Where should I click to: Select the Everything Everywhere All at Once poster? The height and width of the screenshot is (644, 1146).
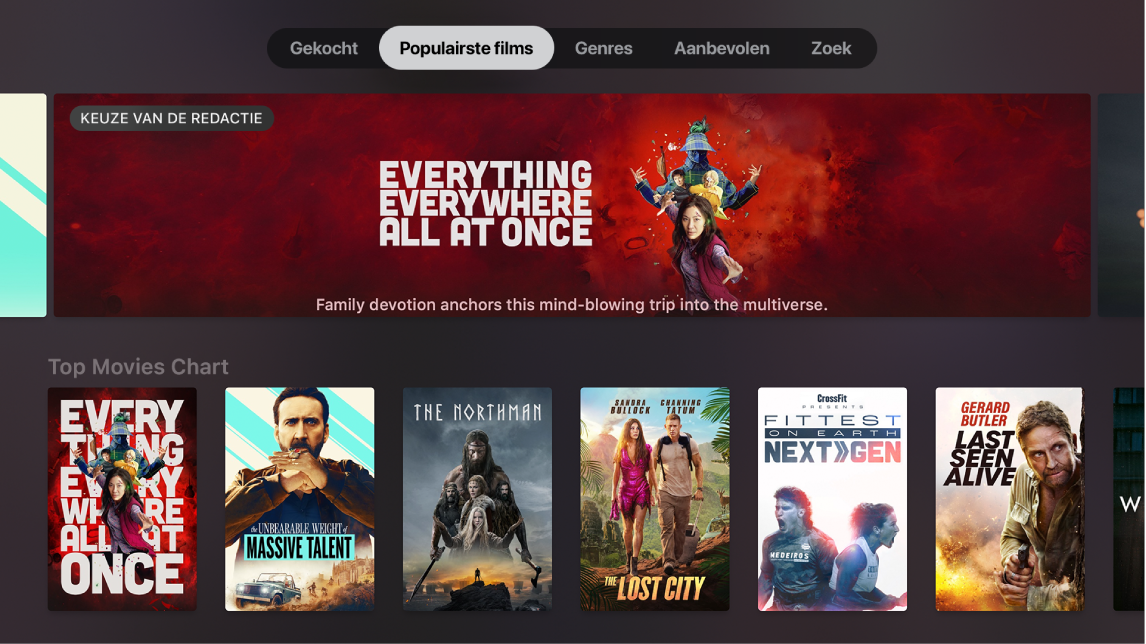tap(122, 499)
